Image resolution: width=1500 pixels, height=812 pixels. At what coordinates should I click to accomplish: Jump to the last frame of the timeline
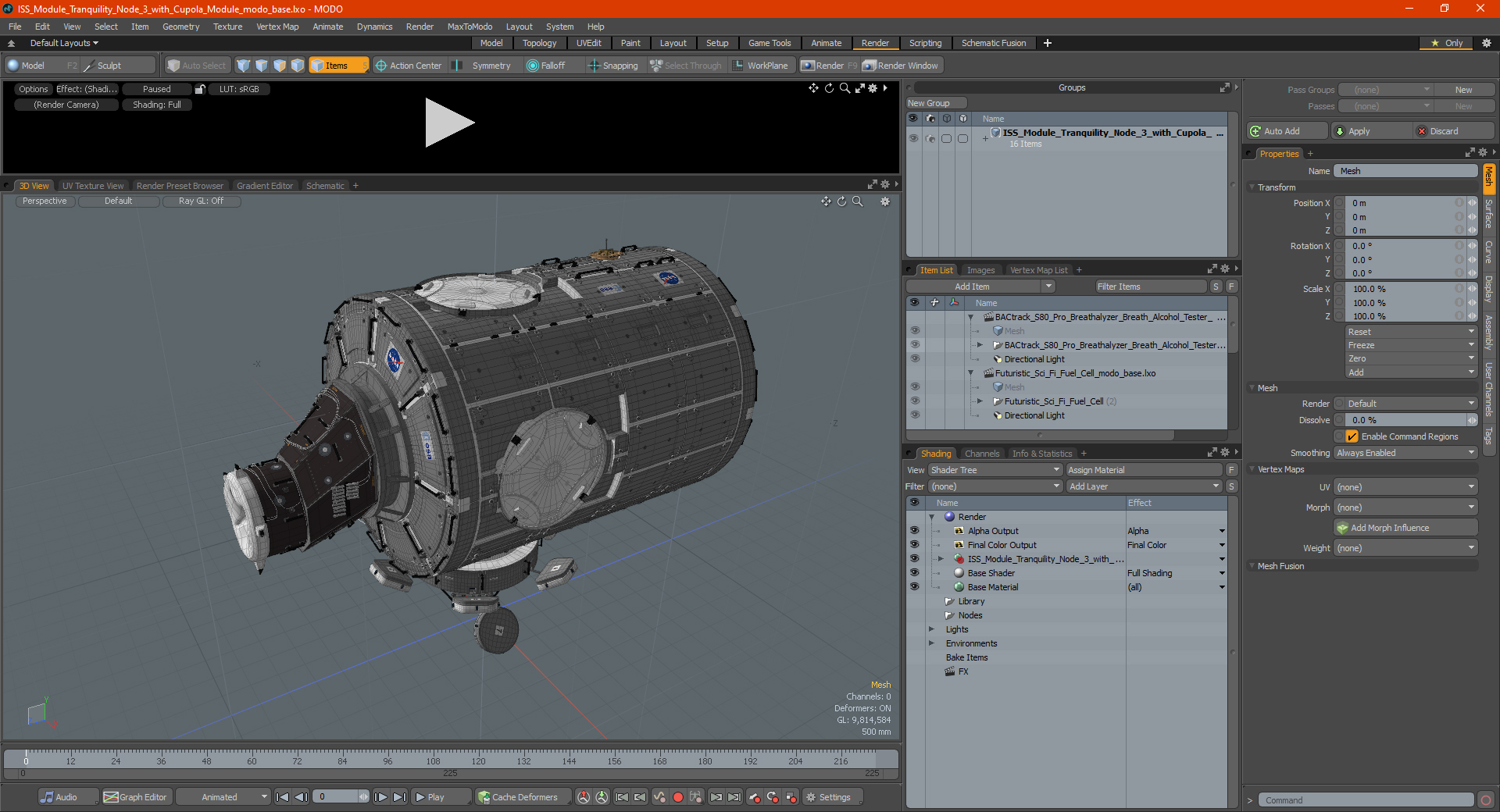point(399,797)
